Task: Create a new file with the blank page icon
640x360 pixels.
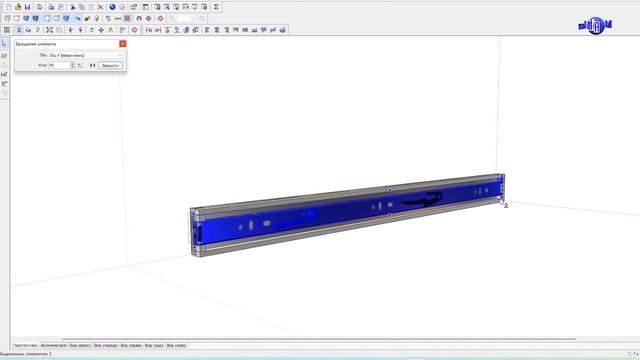Action: (x=9, y=7)
